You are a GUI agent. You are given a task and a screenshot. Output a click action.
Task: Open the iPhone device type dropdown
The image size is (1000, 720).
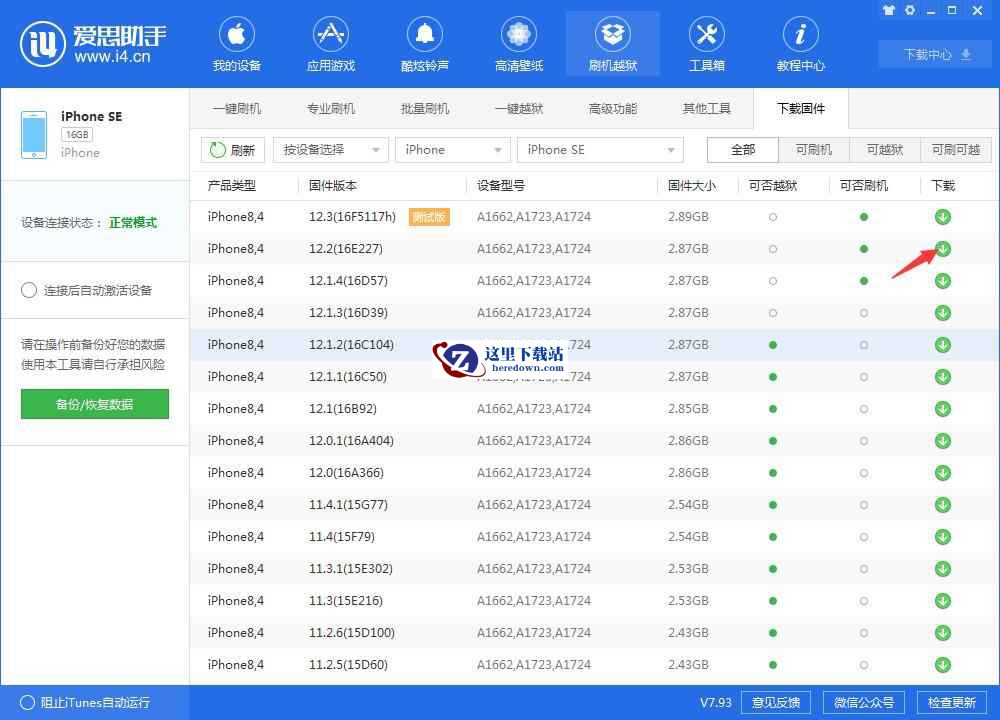(453, 150)
